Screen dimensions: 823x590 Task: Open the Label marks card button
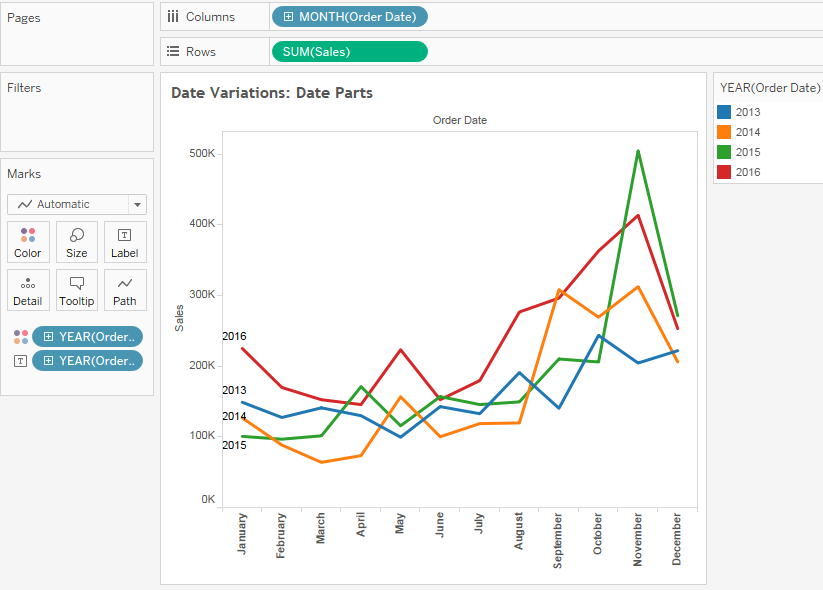125,242
